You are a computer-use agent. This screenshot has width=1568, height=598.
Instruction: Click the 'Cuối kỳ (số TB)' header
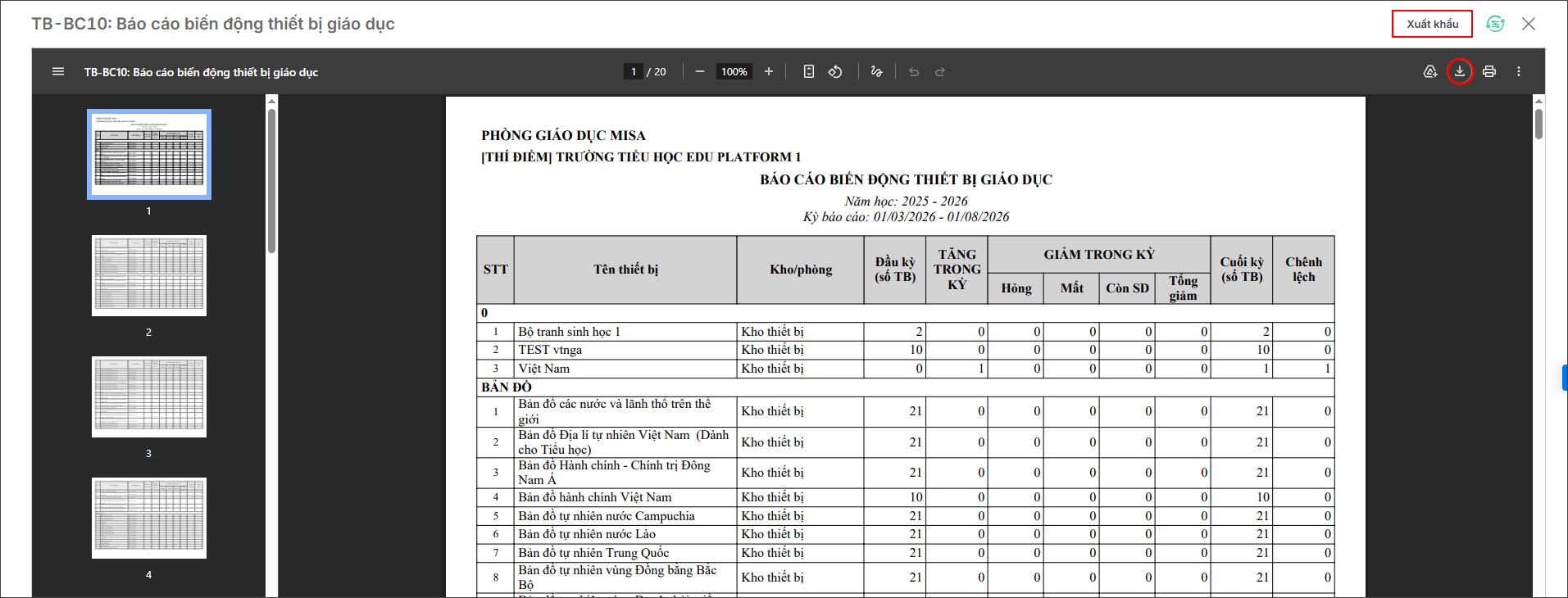pos(1241,270)
